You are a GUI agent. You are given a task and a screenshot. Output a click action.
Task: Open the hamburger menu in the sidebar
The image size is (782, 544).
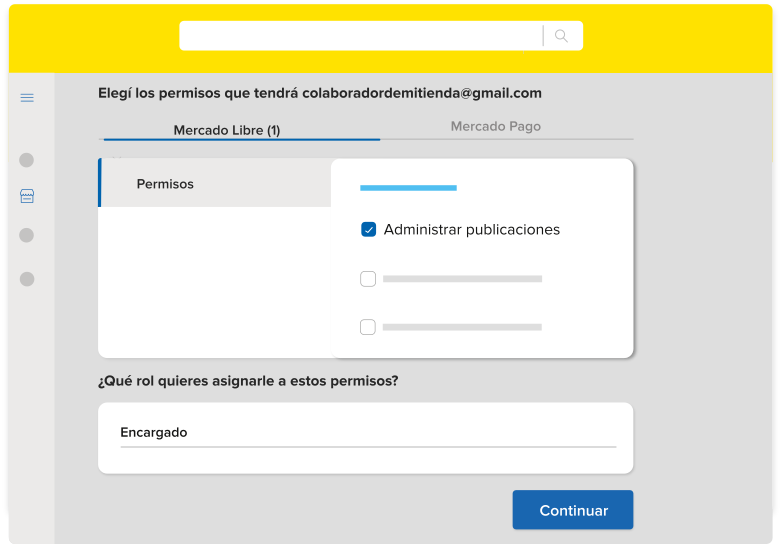point(27,98)
